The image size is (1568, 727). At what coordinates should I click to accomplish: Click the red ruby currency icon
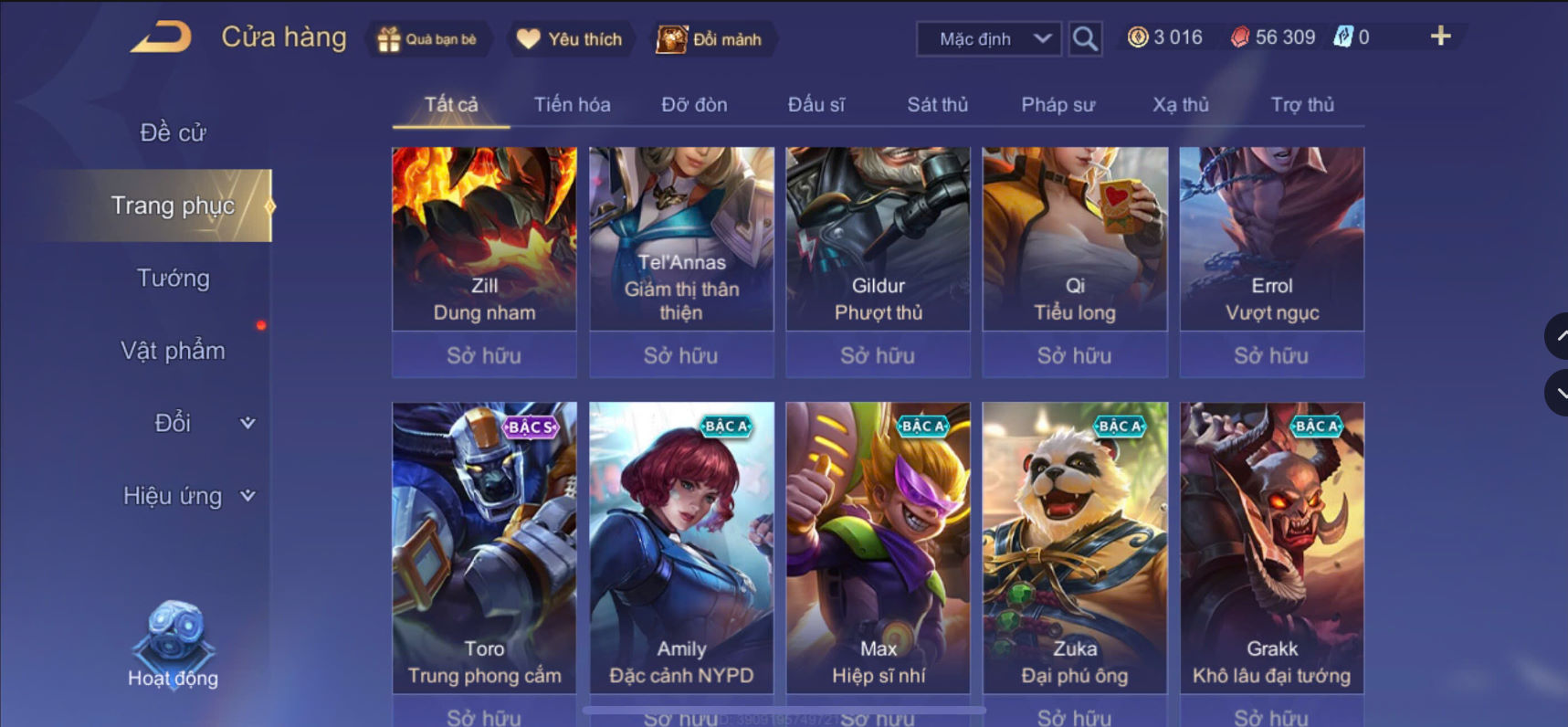[1239, 37]
